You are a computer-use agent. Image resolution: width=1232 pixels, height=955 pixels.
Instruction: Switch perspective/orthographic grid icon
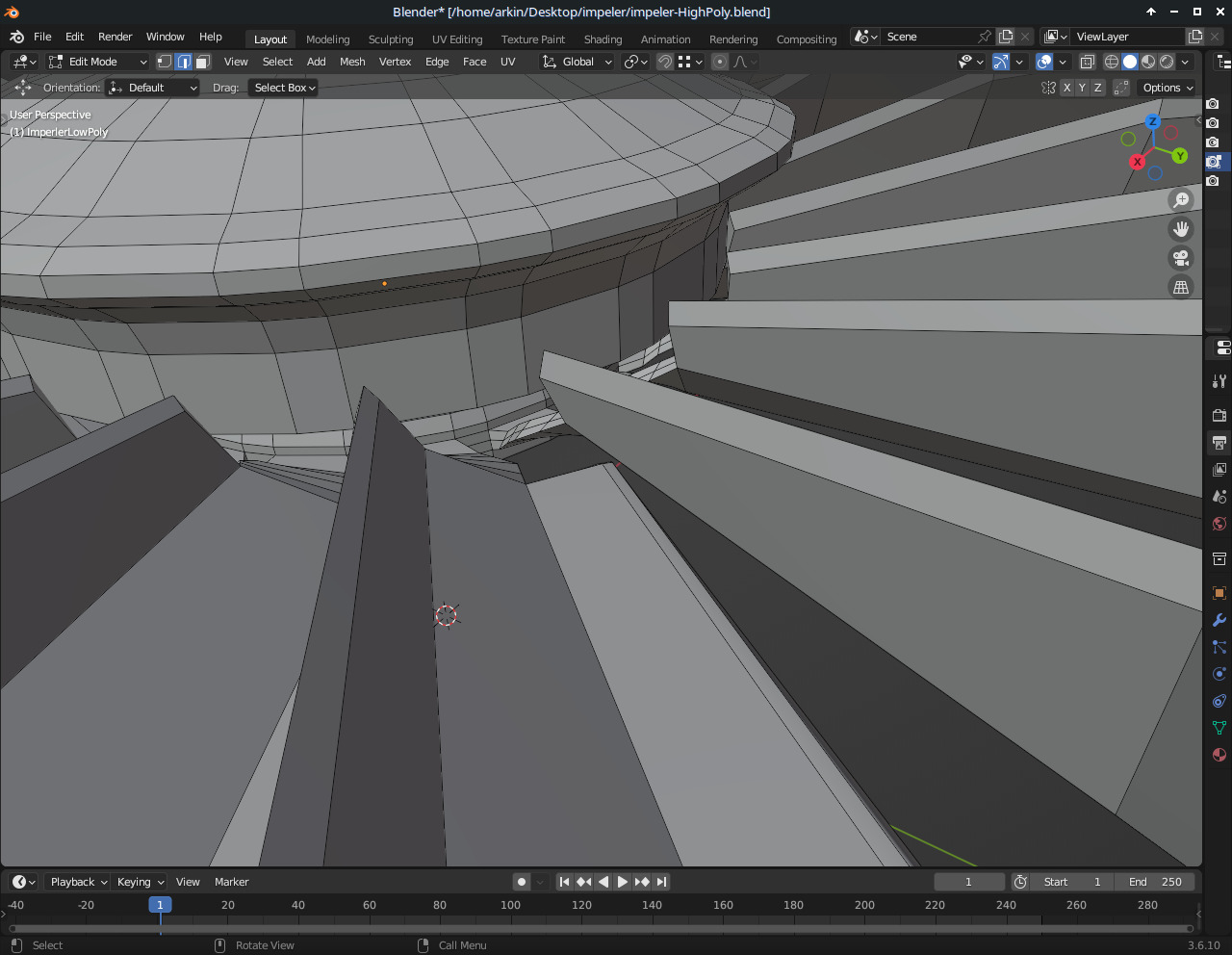(1181, 287)
